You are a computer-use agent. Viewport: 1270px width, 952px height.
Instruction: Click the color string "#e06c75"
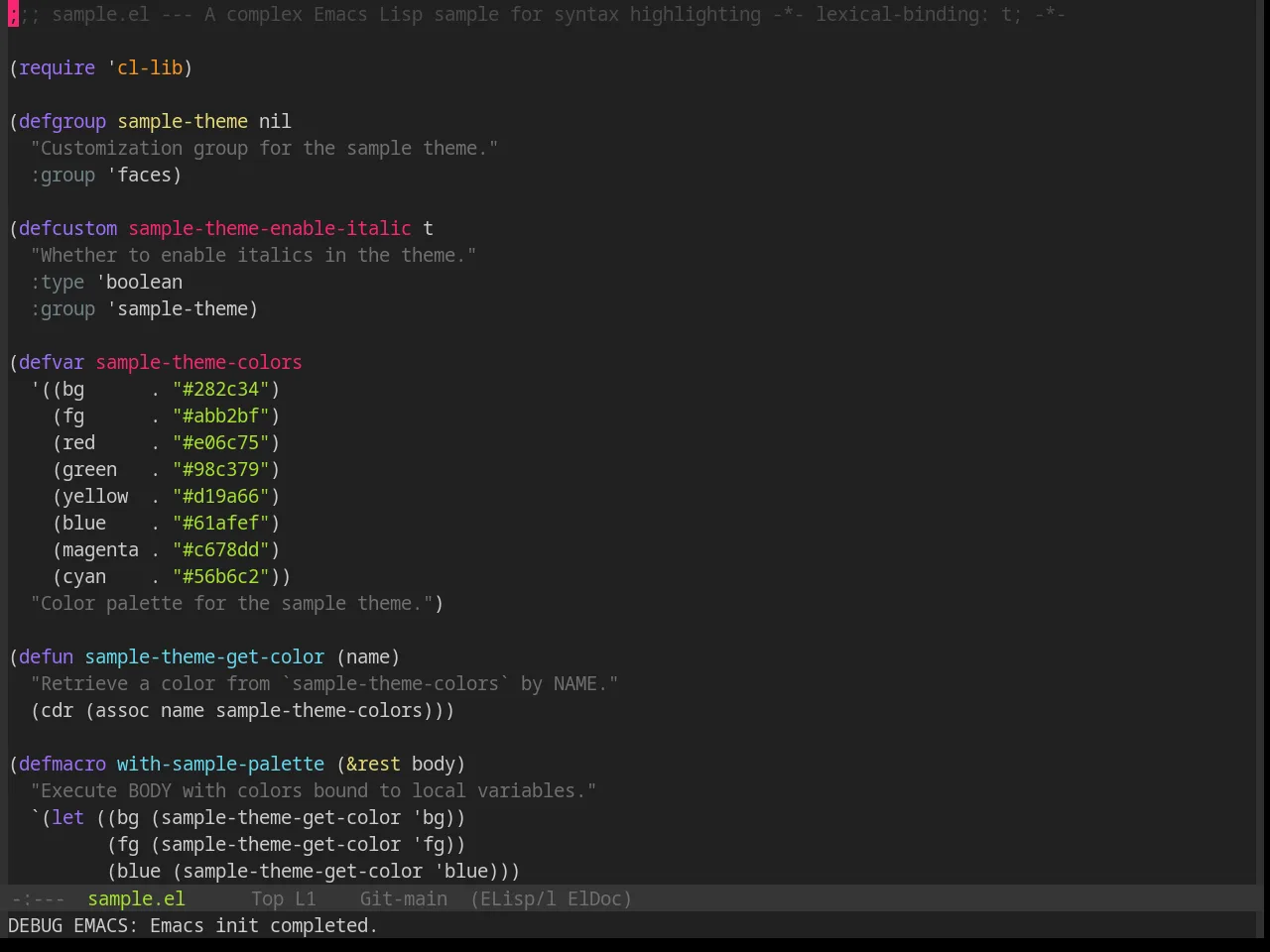pos(220,442)
